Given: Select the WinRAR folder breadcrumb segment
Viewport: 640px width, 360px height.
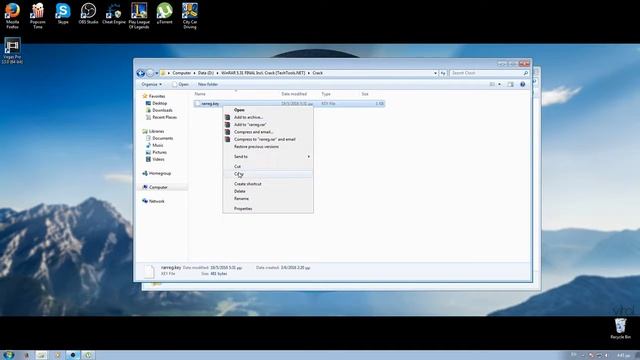Looking at the screenshot, I should pyautogui.click(x=263, y=73).
